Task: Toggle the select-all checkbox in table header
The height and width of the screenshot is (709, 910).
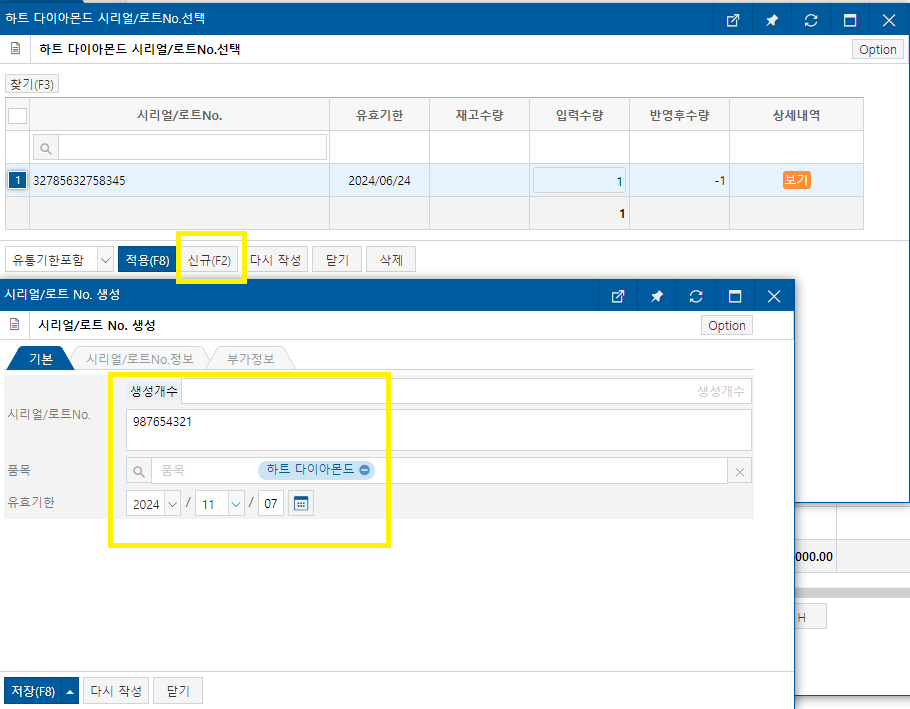Action: [x=17, y=115]
